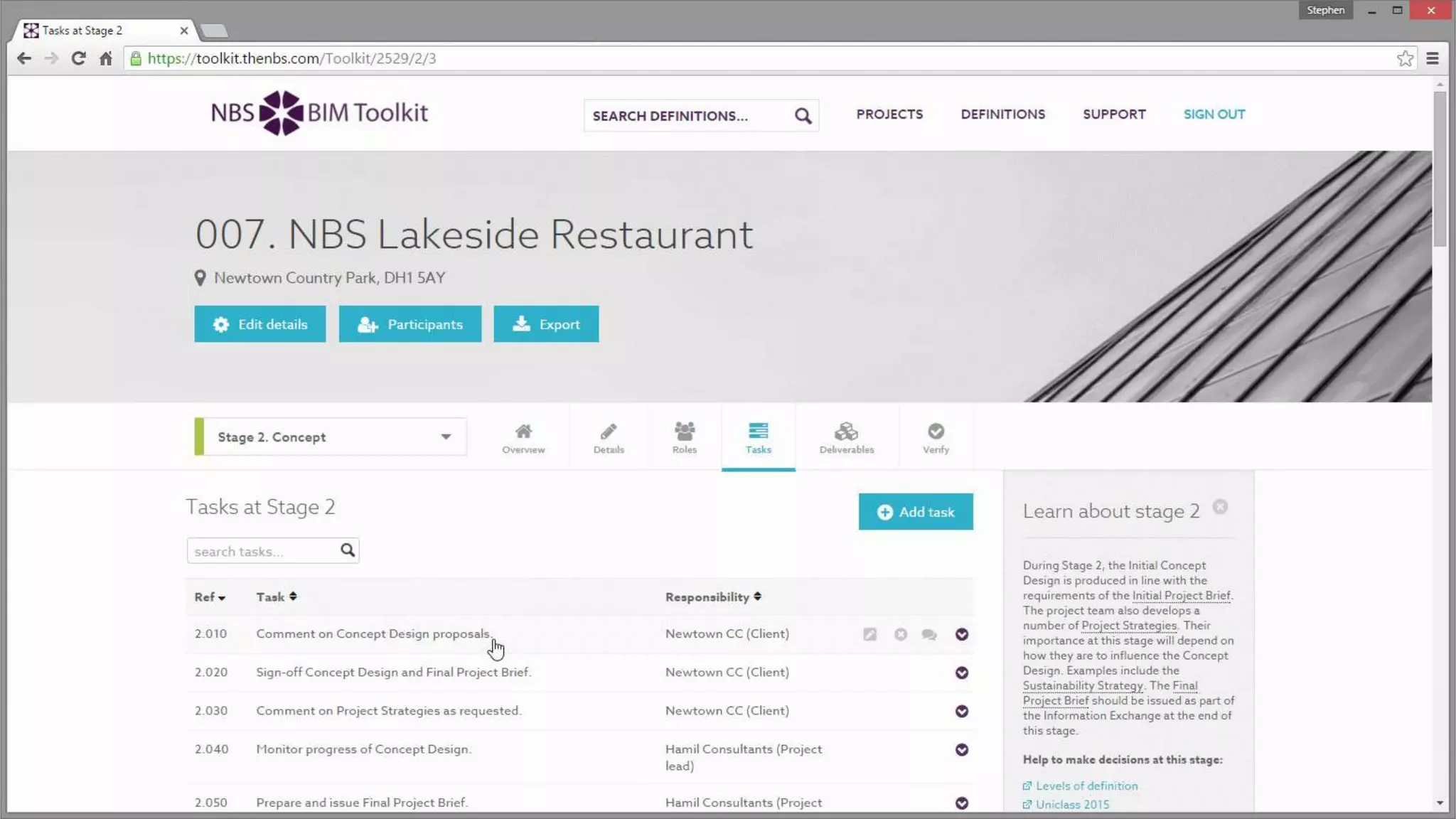Open the comments icon for task 2.010
Viewport: 1456px width, 819px height.
929,634
